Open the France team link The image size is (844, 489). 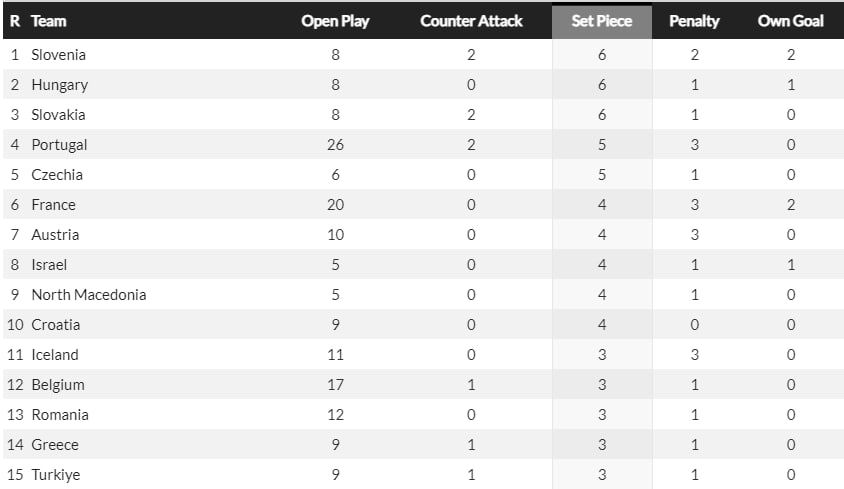coord(53,205)
